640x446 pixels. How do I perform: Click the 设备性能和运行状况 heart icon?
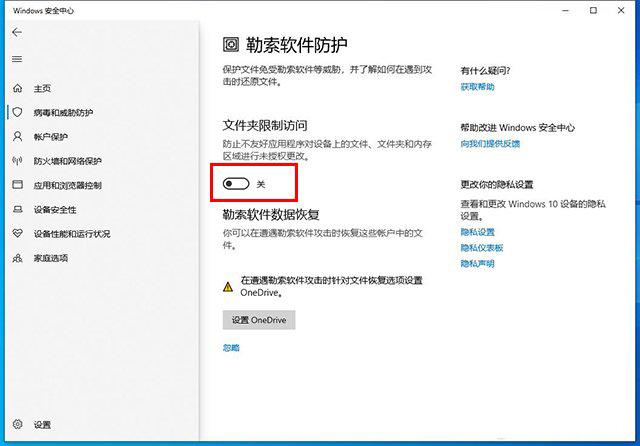[x=17, y=234]
